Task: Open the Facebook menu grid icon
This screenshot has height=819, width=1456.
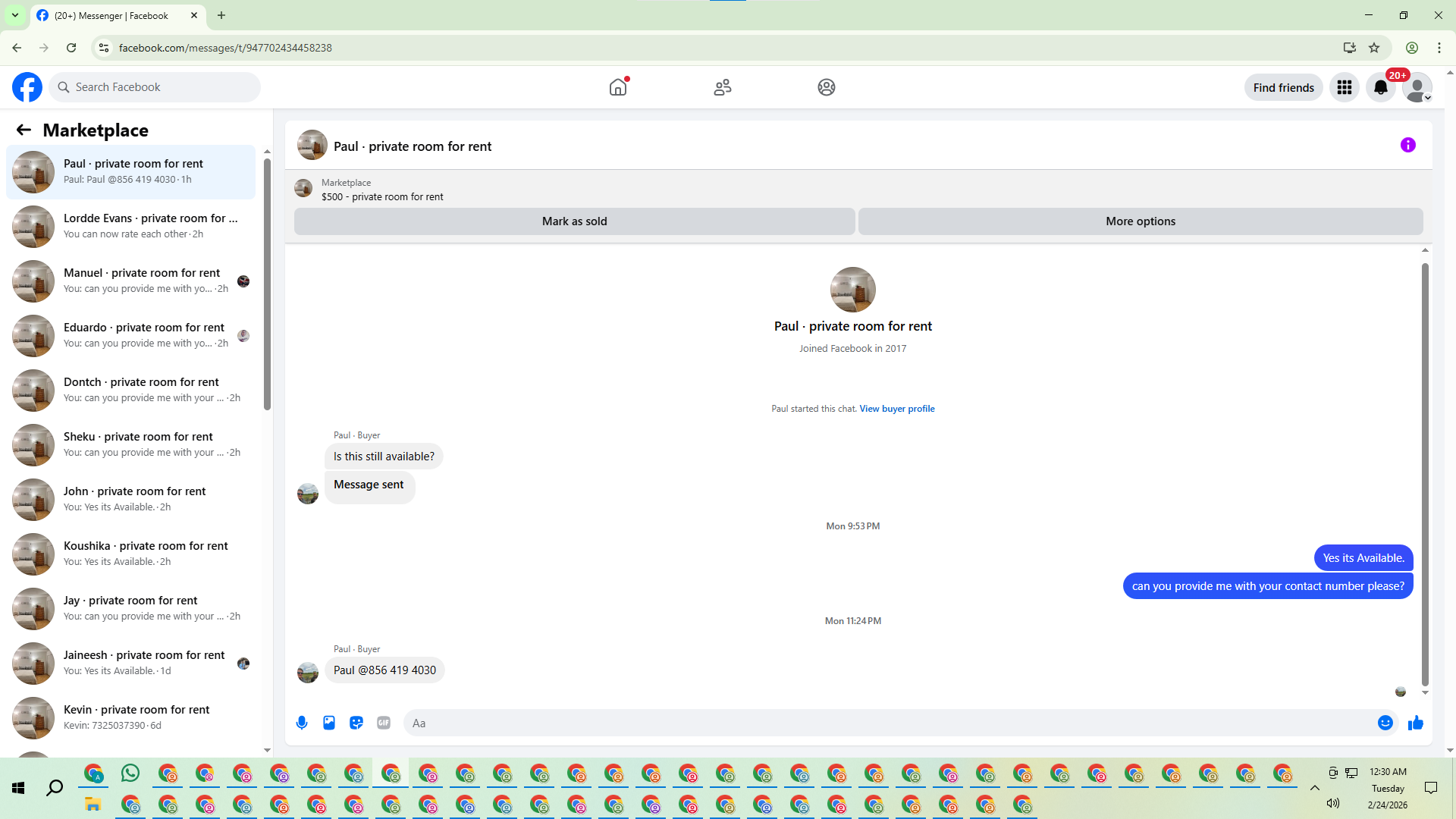Action: (x=1344, y=87)
